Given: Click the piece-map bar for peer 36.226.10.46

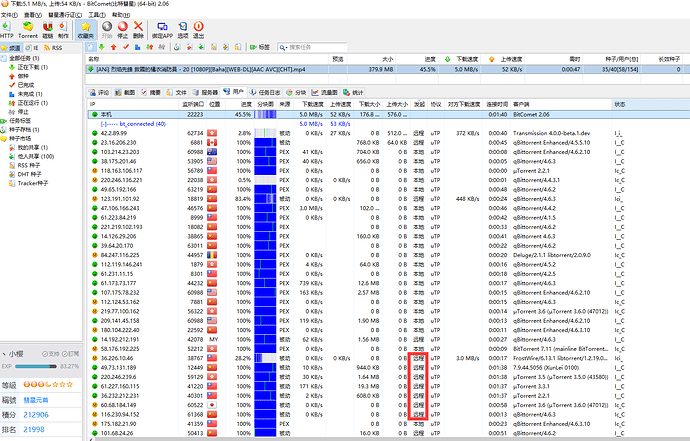Looking at the screenshot, I should point(265,358).
